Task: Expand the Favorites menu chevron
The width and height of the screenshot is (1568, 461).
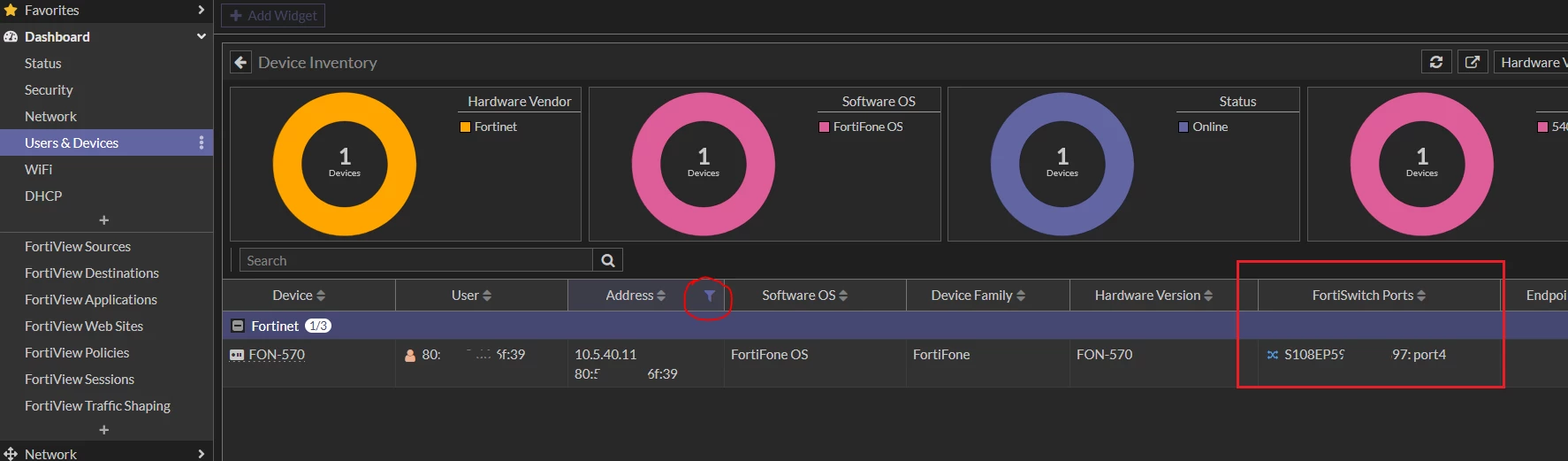Action: point(202,10)
